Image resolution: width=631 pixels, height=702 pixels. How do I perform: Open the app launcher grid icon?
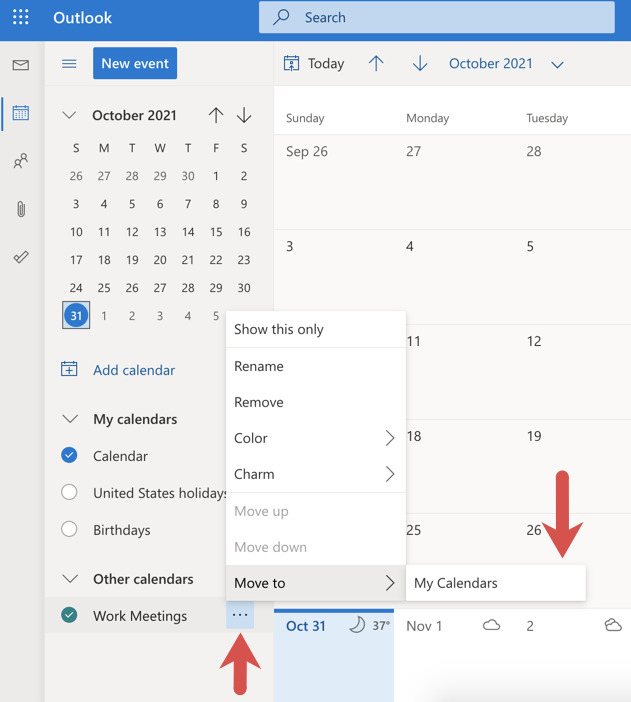point(21,17)
